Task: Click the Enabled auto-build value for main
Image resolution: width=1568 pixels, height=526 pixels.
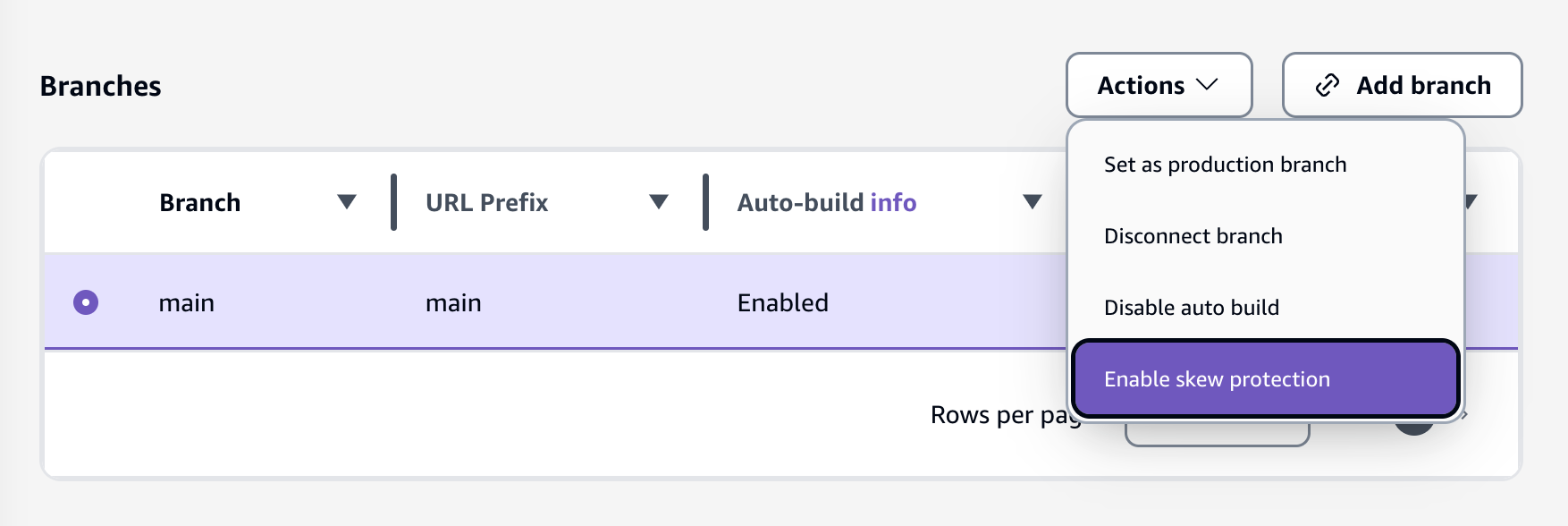Action: pyautogui.click(x=782, y=302)
